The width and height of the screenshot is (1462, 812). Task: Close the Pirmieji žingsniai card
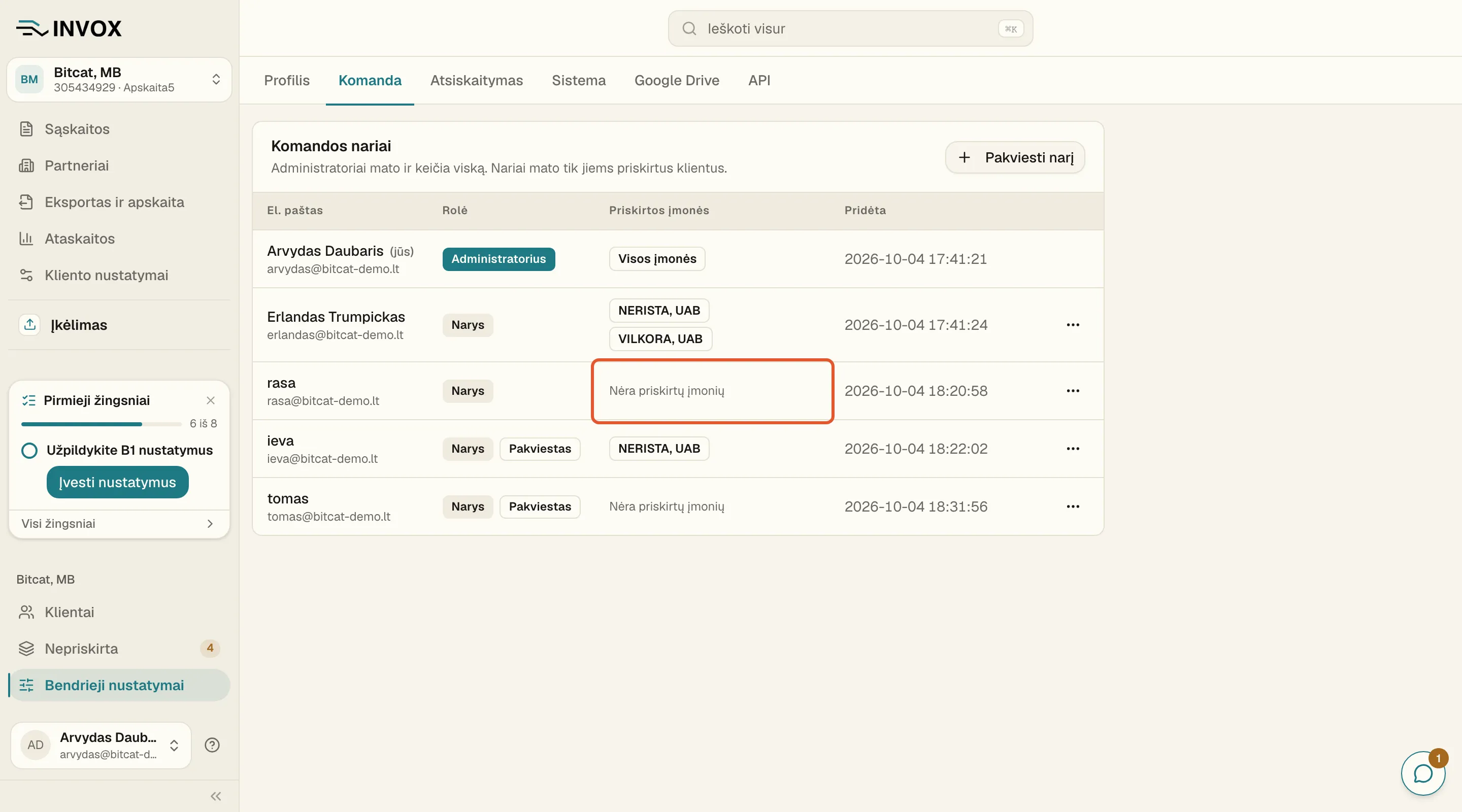click(211, 400)
